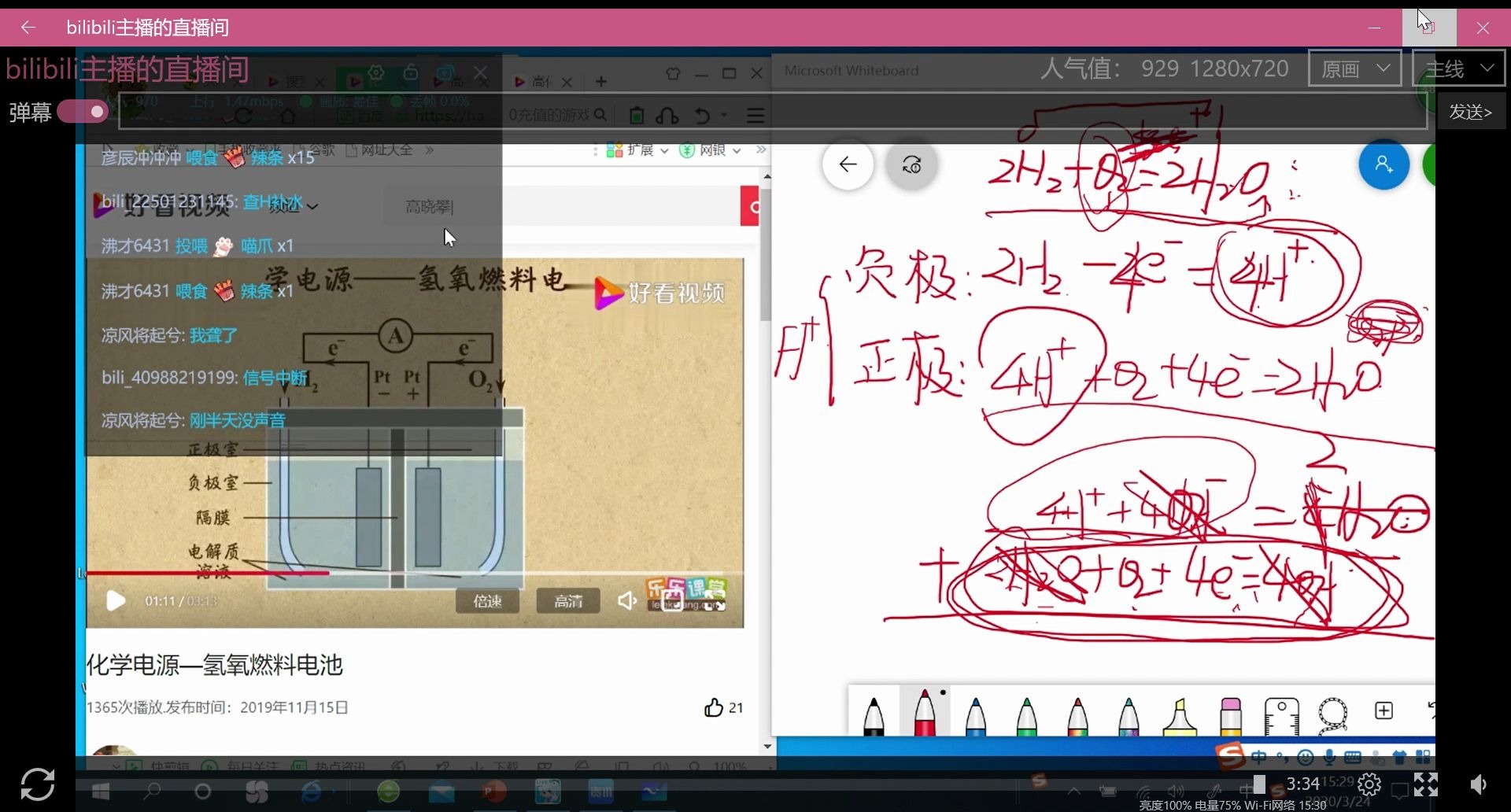Viewport: 1511px width, 812px height.
Task: Open the browser hamburger menu icon
Action: [755, 116]
